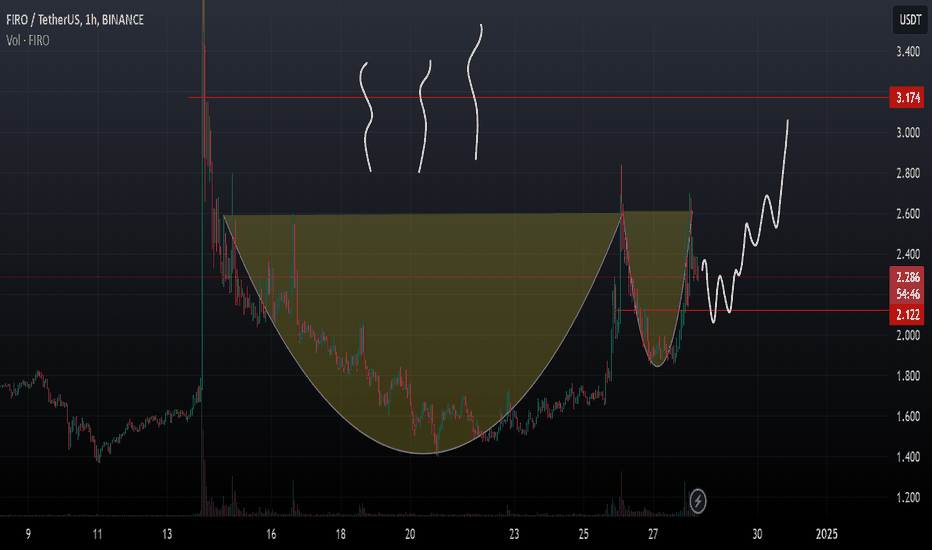Click the 3.400 price axis value
Image resolution: width=932 pixels, height=550 pixels.
click(908, 52)
